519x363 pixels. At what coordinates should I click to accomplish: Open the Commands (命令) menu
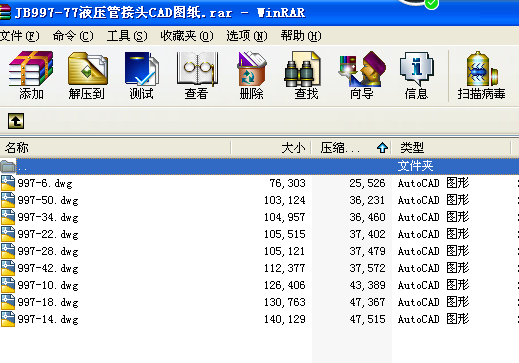click(73, 36)
